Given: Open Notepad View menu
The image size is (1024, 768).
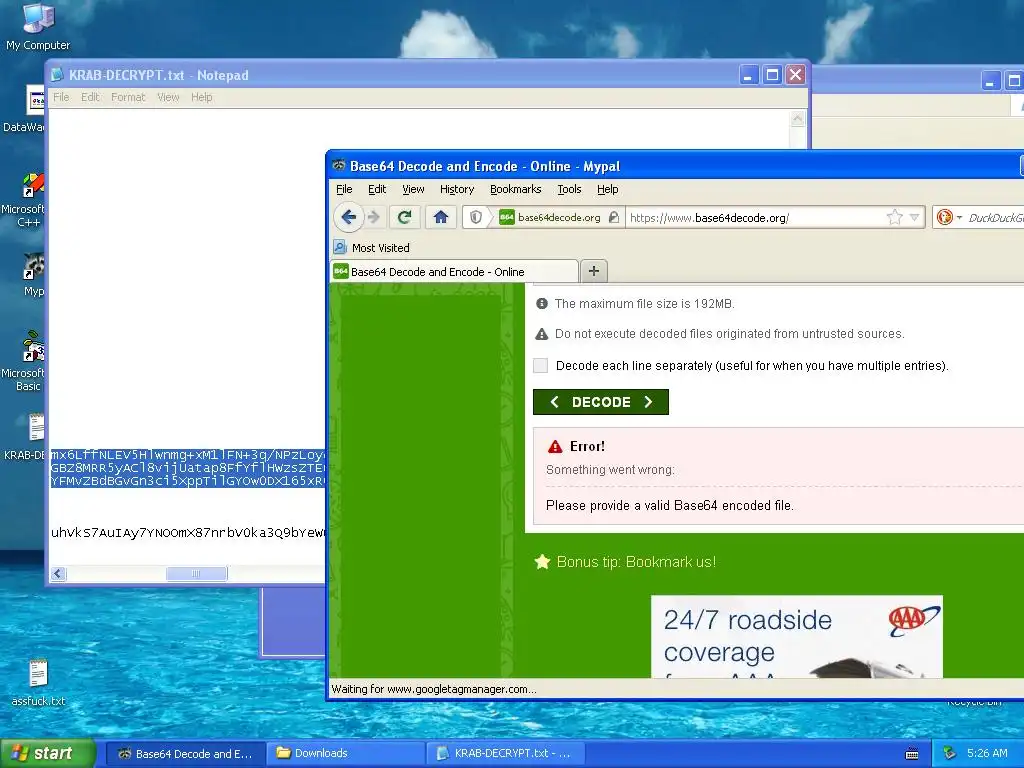Looking at the screenshot, I should click(x=168, y=97).
